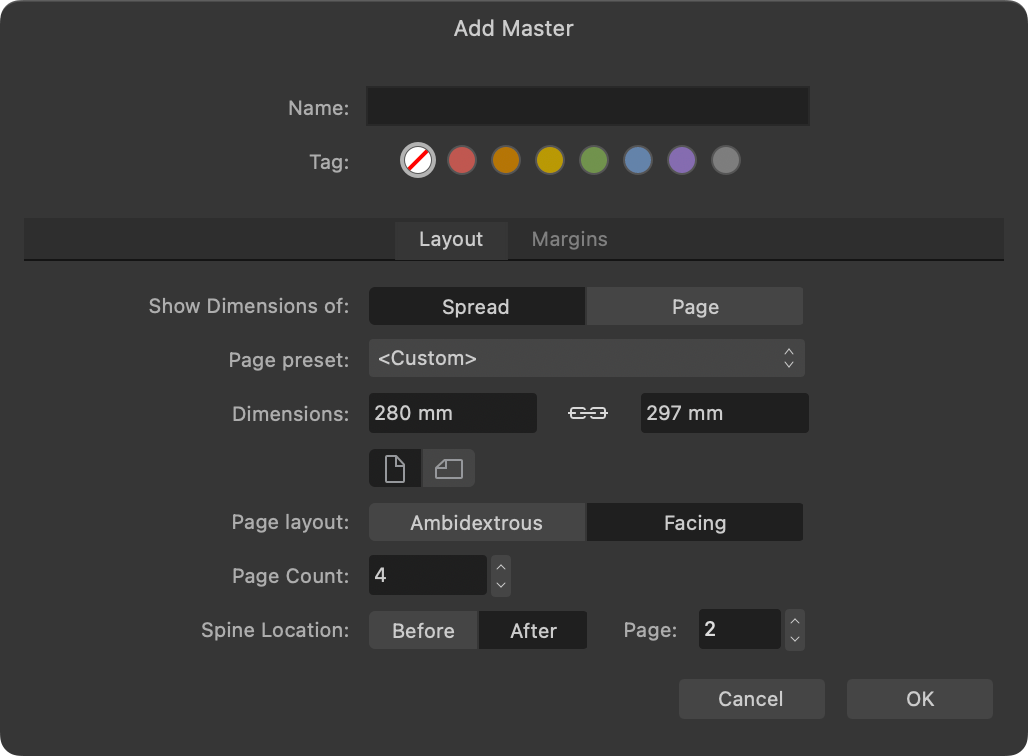This screenshot has height=756, width=1028.
Task: Click the spine Page number field
Action: coord(740,629)
